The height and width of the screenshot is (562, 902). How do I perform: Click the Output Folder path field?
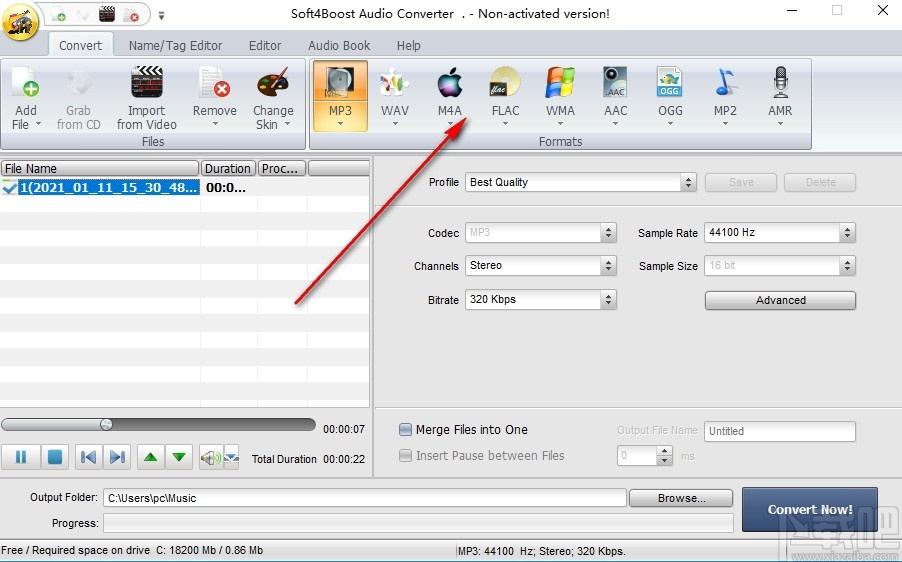click(x=365, y=498)
